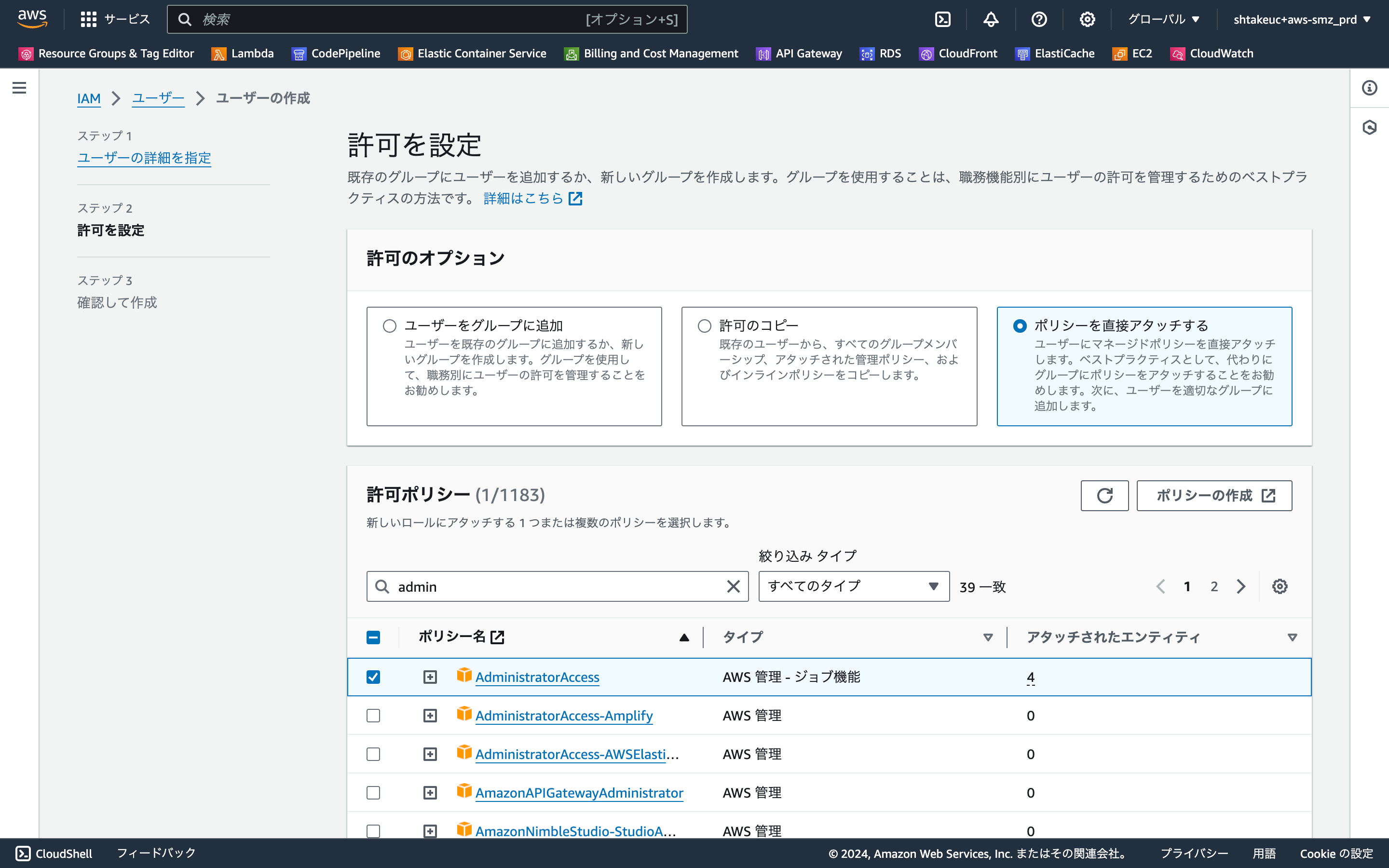Refresh the permission policies list
1389x868 pixels.
(1104, 495)
